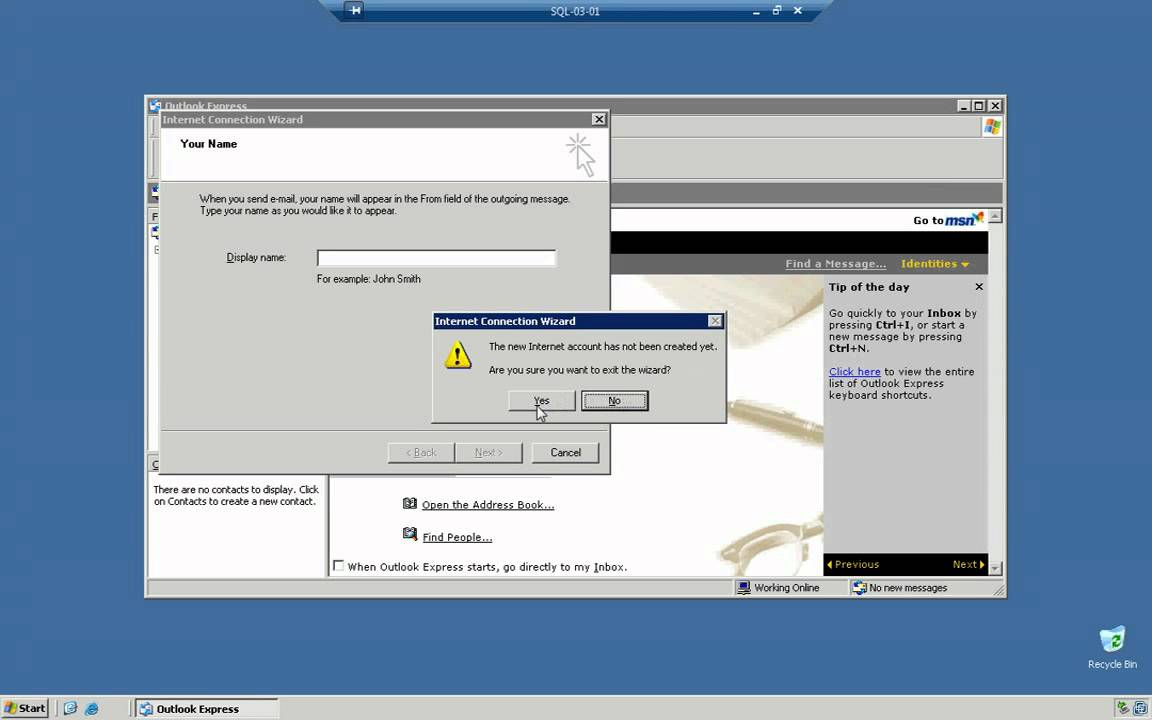Show the Previous tip
This screenshot has width=1152, height=720.
(853, 564)
